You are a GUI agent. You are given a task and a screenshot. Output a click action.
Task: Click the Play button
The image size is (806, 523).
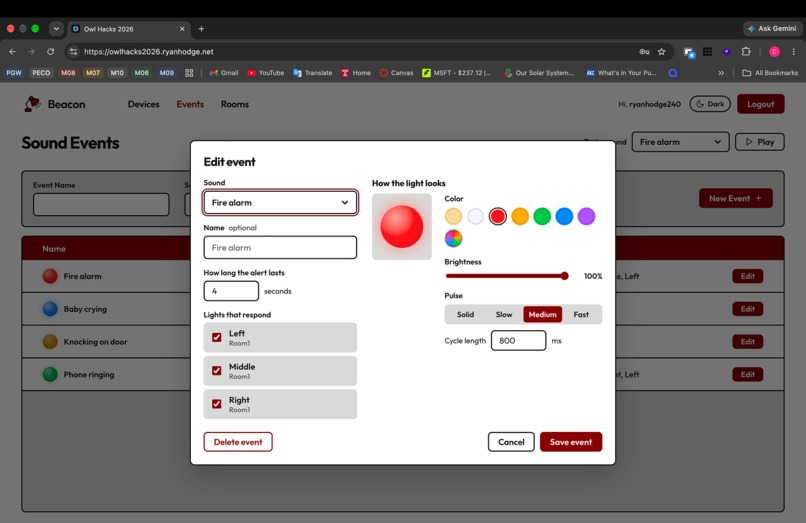(x=760, y=142)
